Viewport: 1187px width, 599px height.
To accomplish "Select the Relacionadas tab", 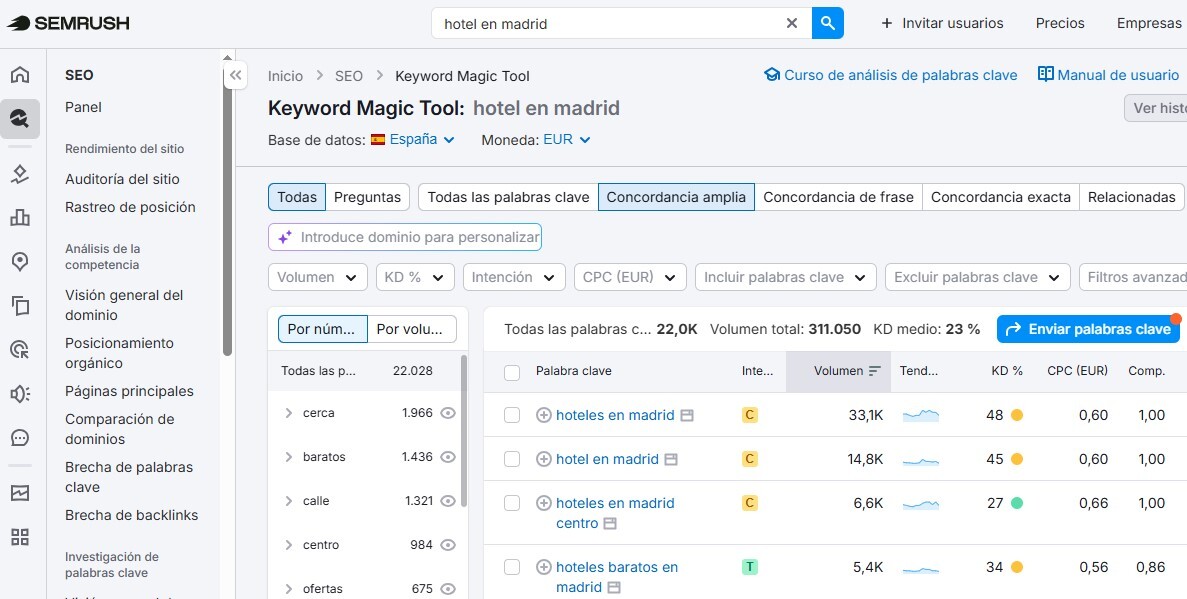I will click(x=1132, y=197).
